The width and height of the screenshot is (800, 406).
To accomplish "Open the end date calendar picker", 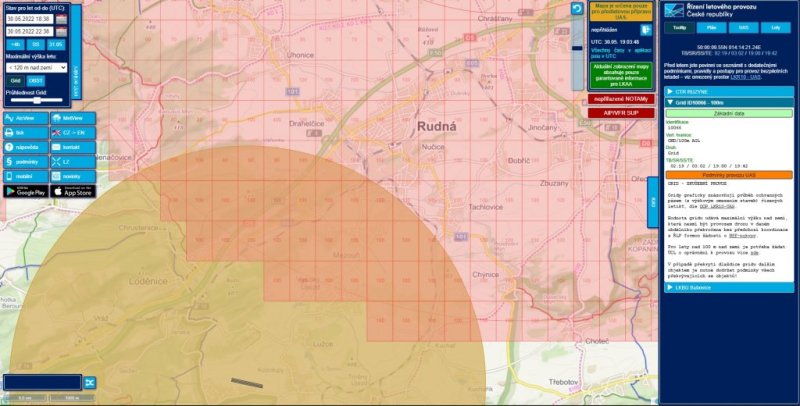I will [61, 32].
